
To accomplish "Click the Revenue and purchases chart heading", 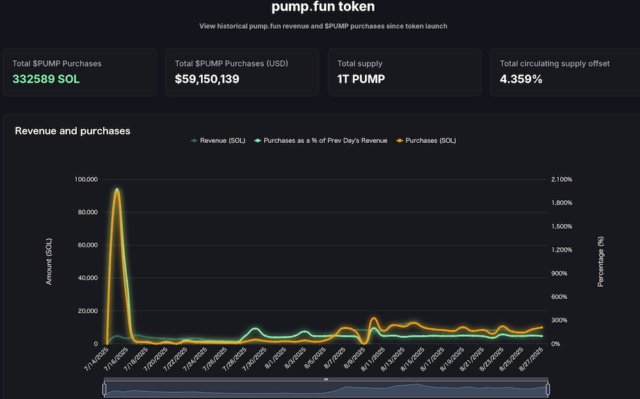I will coord(73,131).
